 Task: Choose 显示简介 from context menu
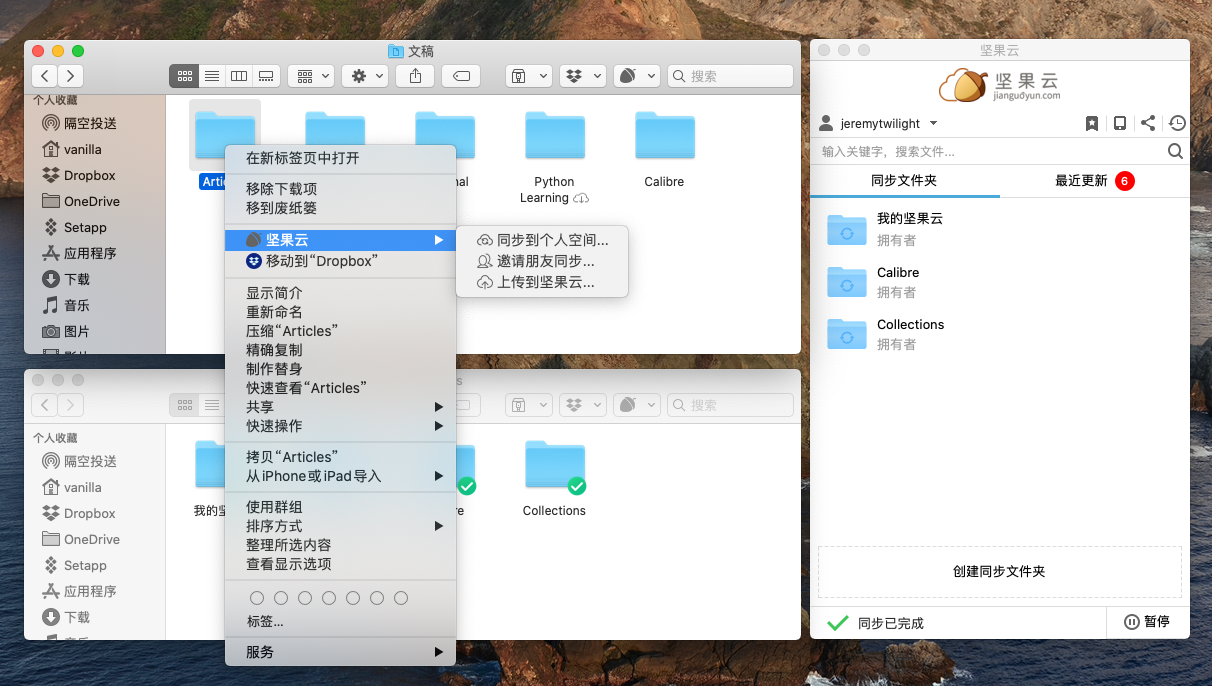pos(340,293)
